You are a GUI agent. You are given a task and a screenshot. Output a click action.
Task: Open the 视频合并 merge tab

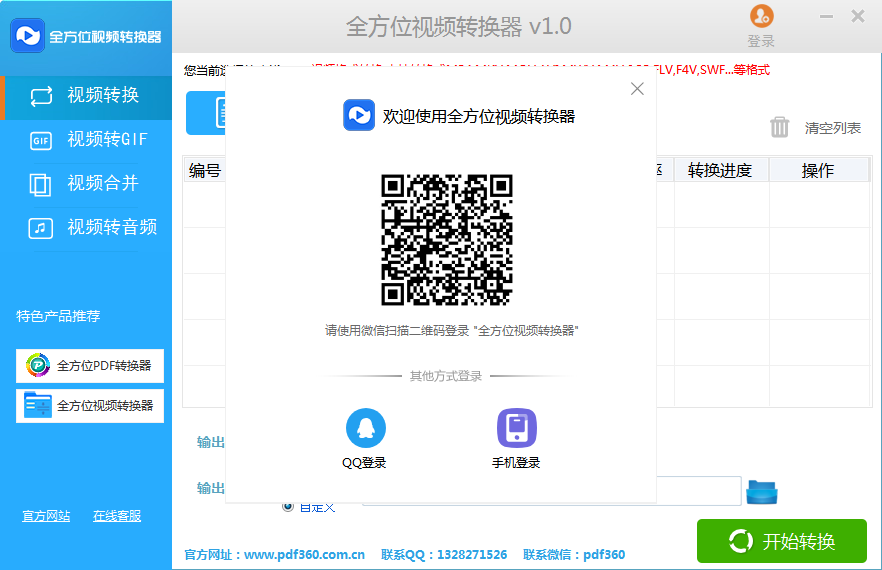pos(86,184)
